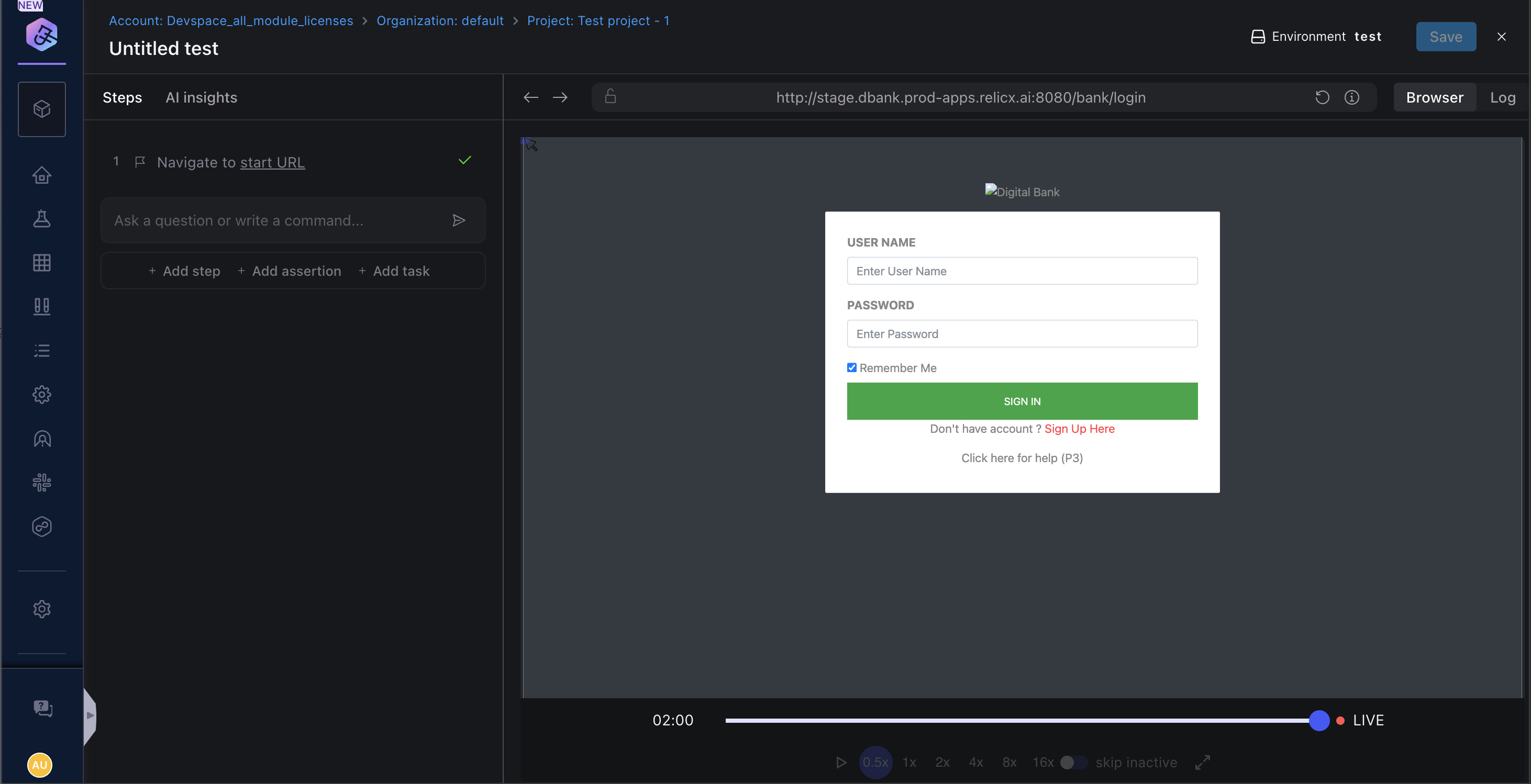Click the Sign Up Here link
This screenshot has height=784, width=1531.
click(x=1079, y=429)
